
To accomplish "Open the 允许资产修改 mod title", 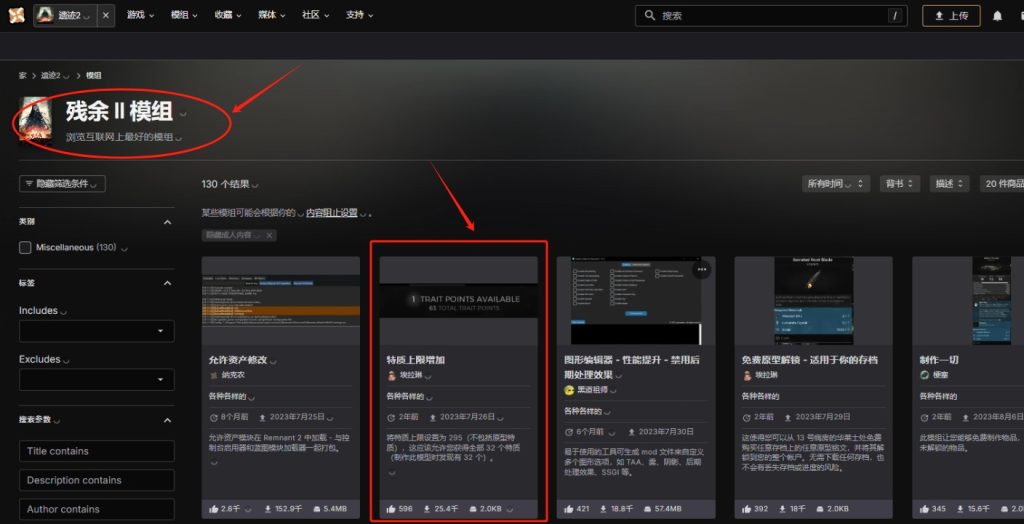I will (x=238, y=360).
